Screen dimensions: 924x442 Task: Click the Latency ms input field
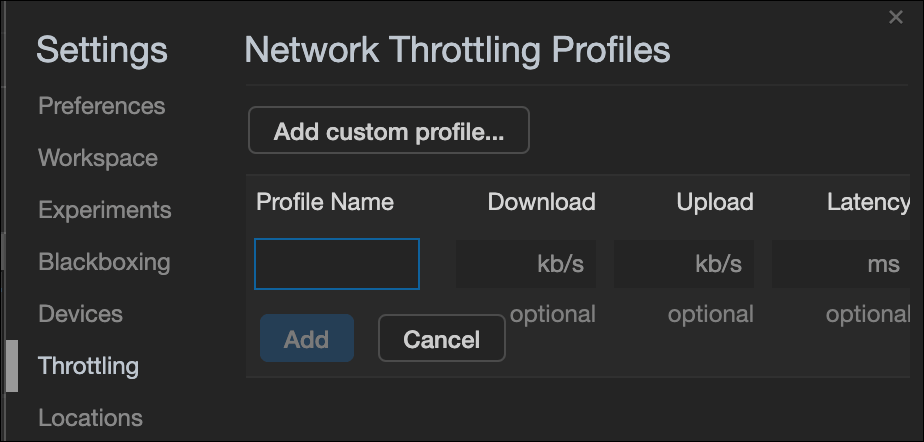coord(840,264)
